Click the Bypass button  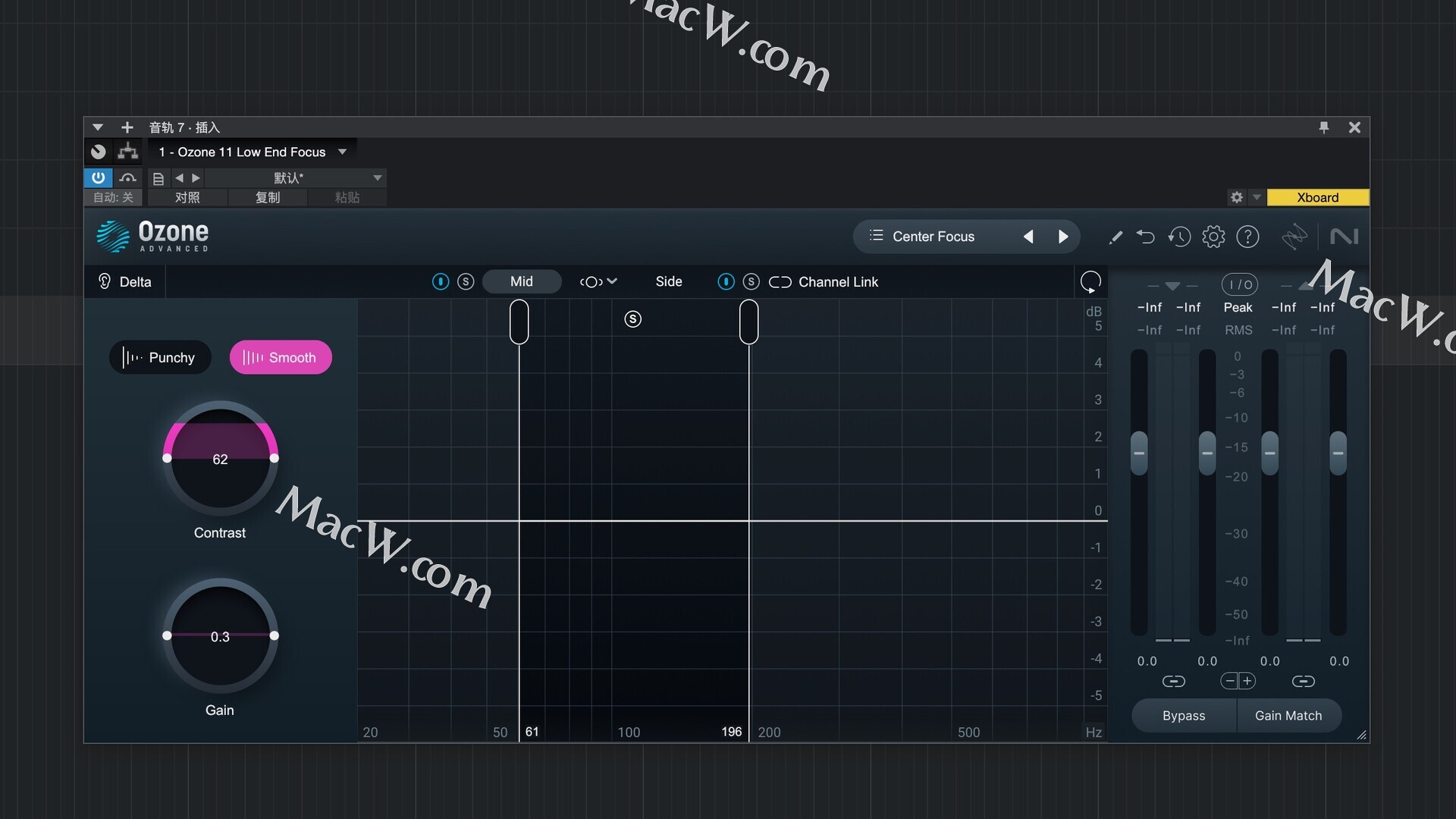(1184, 715)
